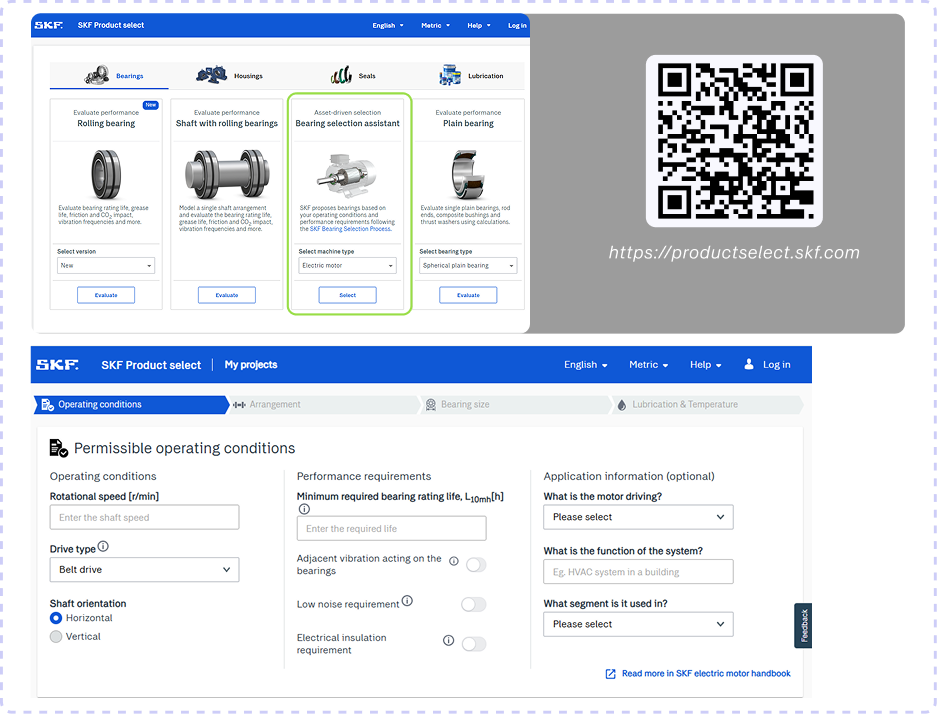The width and height of the screenshot is (937, 714).
Task: Click the electric motor image in selection assistant
Action: pos(347,173)
